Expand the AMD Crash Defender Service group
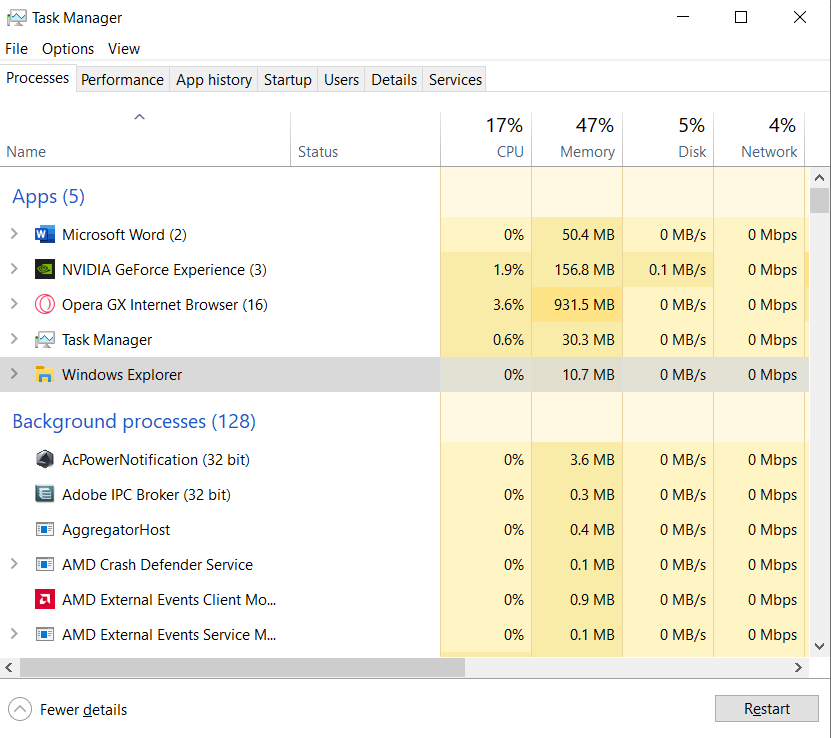 pyautogui.click(x=14, y=564)
